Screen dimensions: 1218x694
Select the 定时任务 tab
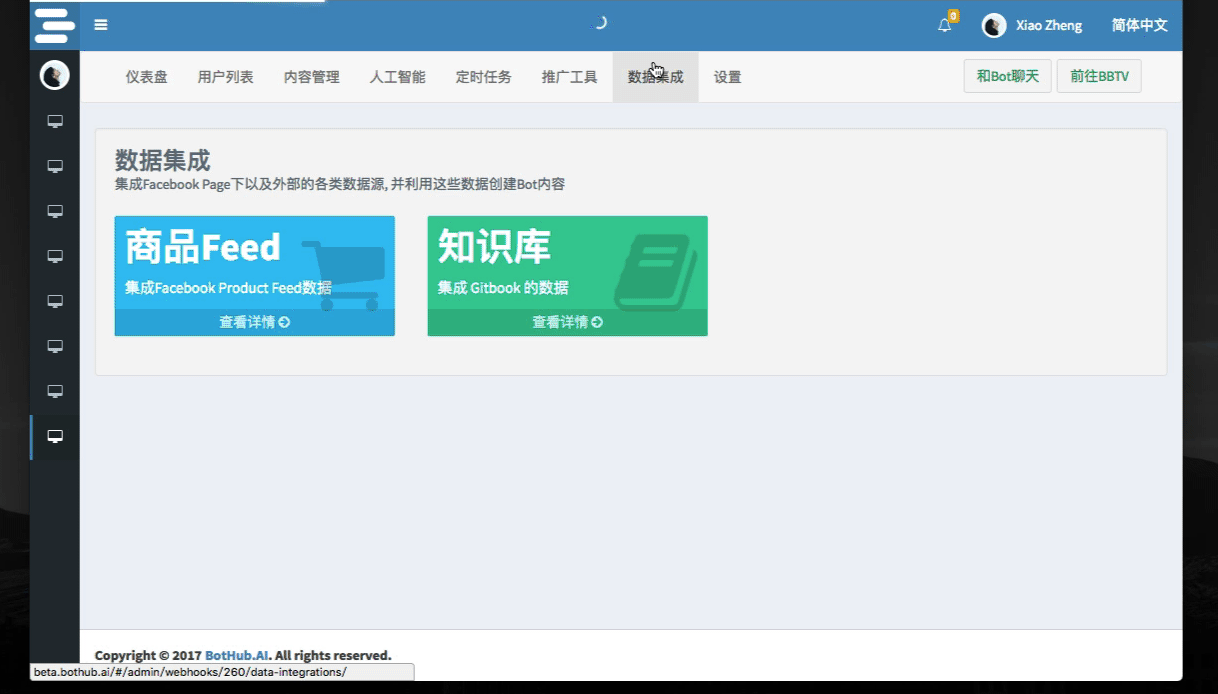point(483,77)
